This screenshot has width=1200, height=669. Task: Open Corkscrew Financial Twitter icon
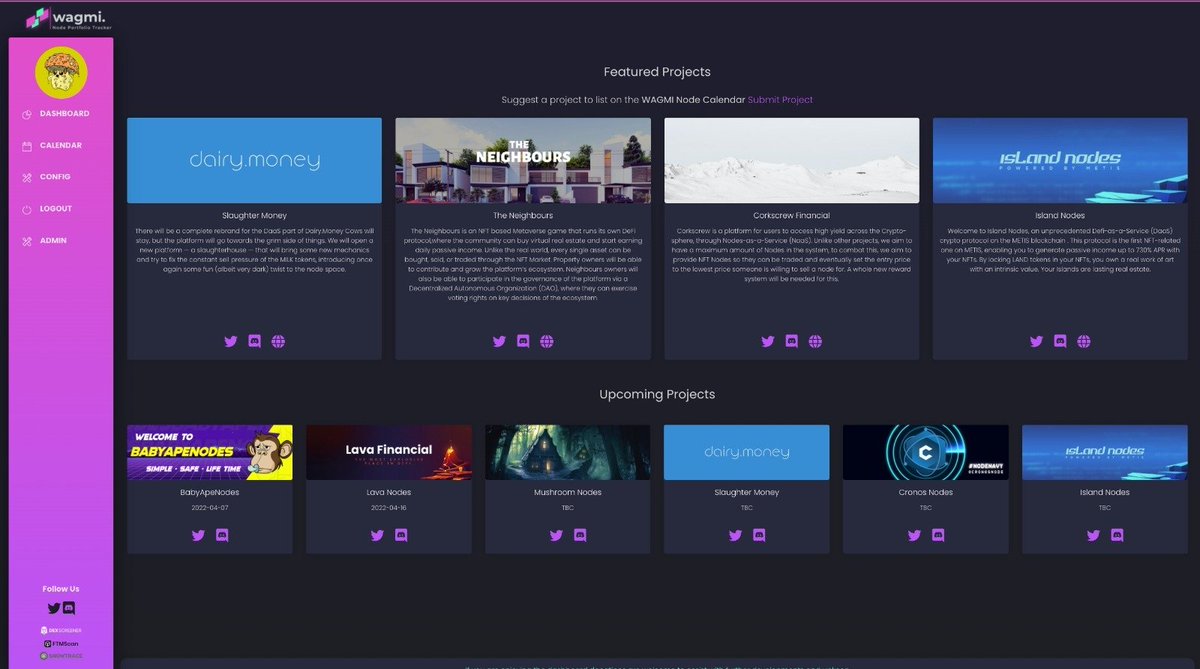(768, 341)
